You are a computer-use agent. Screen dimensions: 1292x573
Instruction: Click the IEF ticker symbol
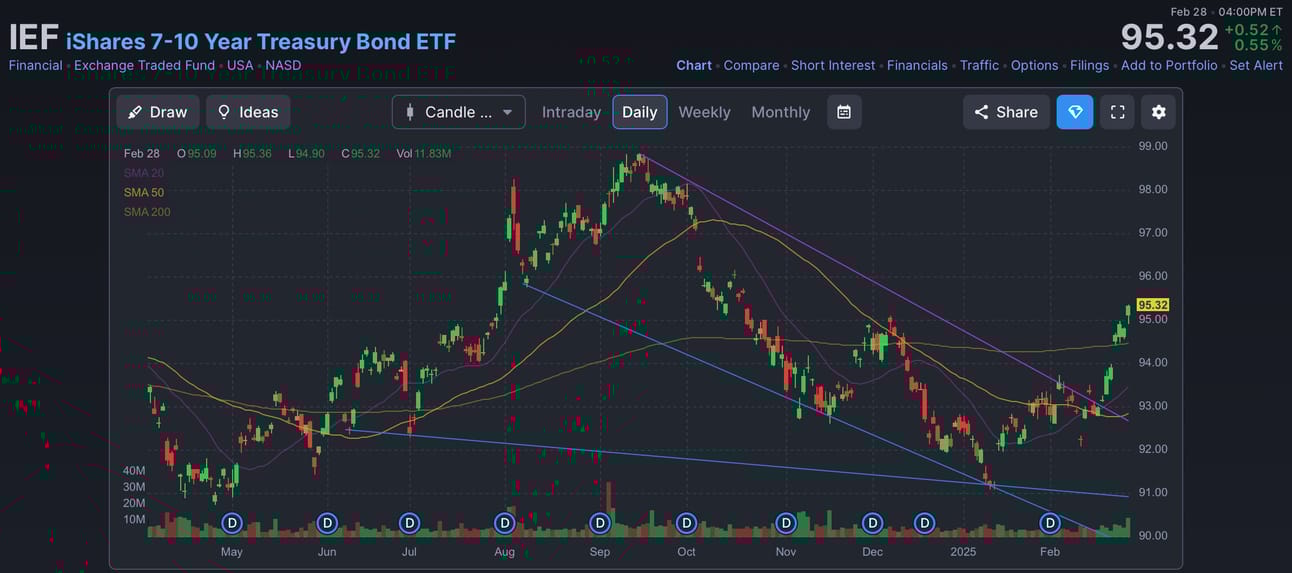(x=34, y=38)
